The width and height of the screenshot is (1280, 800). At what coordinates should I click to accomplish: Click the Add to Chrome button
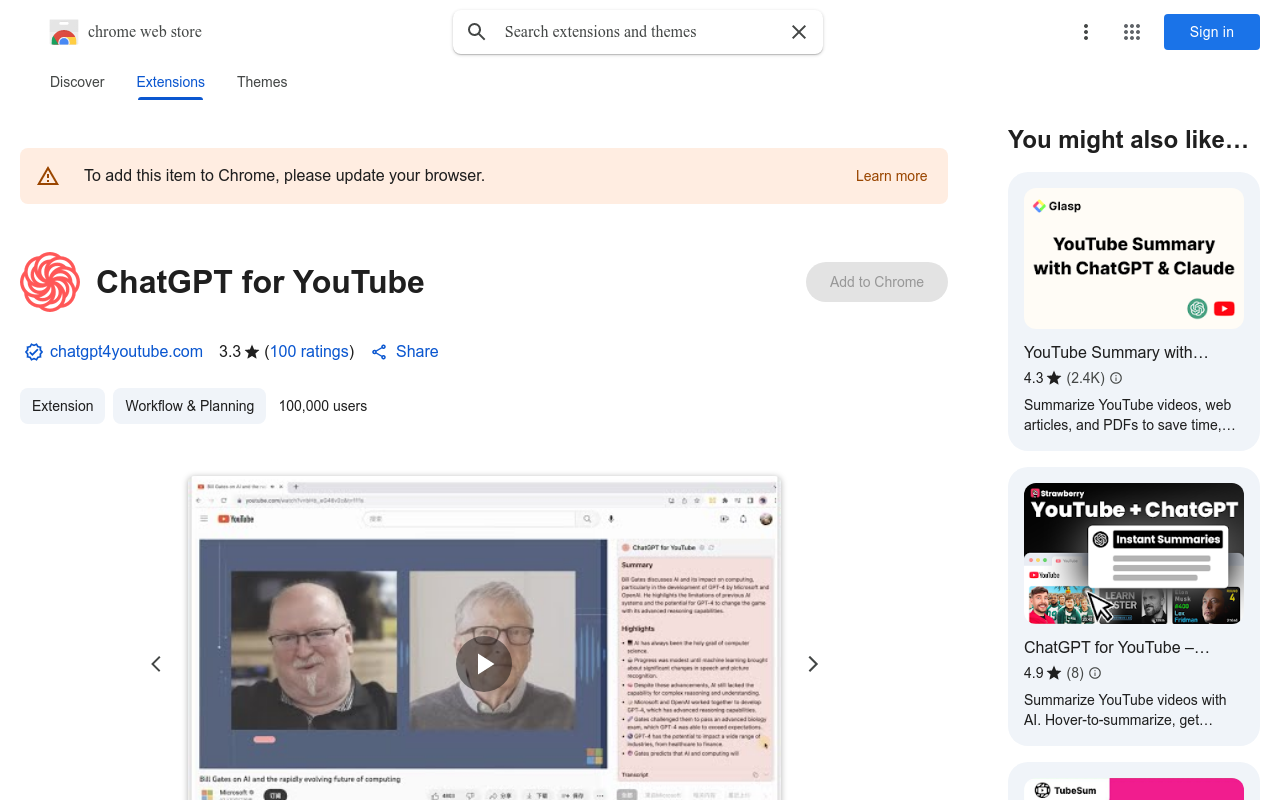[877, 282]
